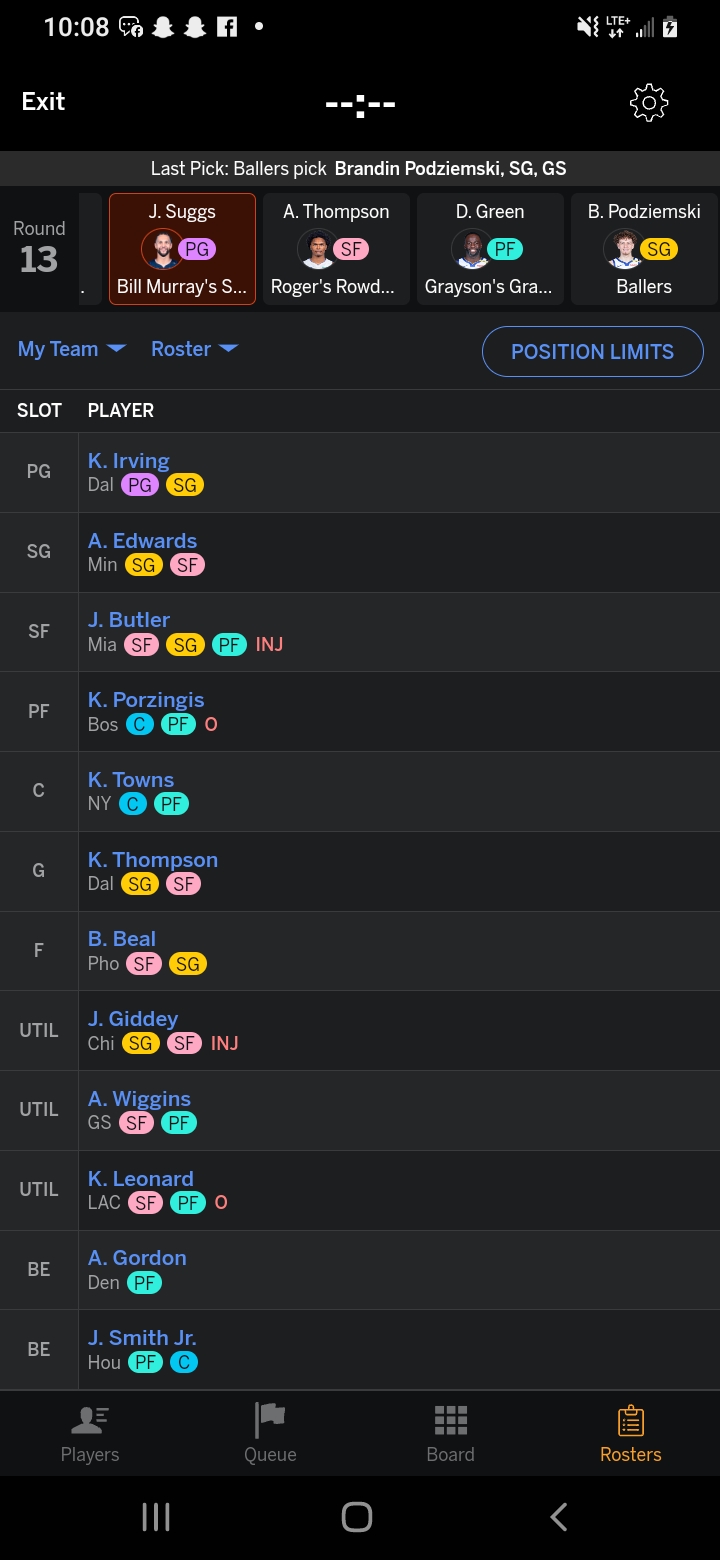This screenshot has width=720, height=1560.
Task: Tap A. Thompson SF position badge
Action: point(351,249)
